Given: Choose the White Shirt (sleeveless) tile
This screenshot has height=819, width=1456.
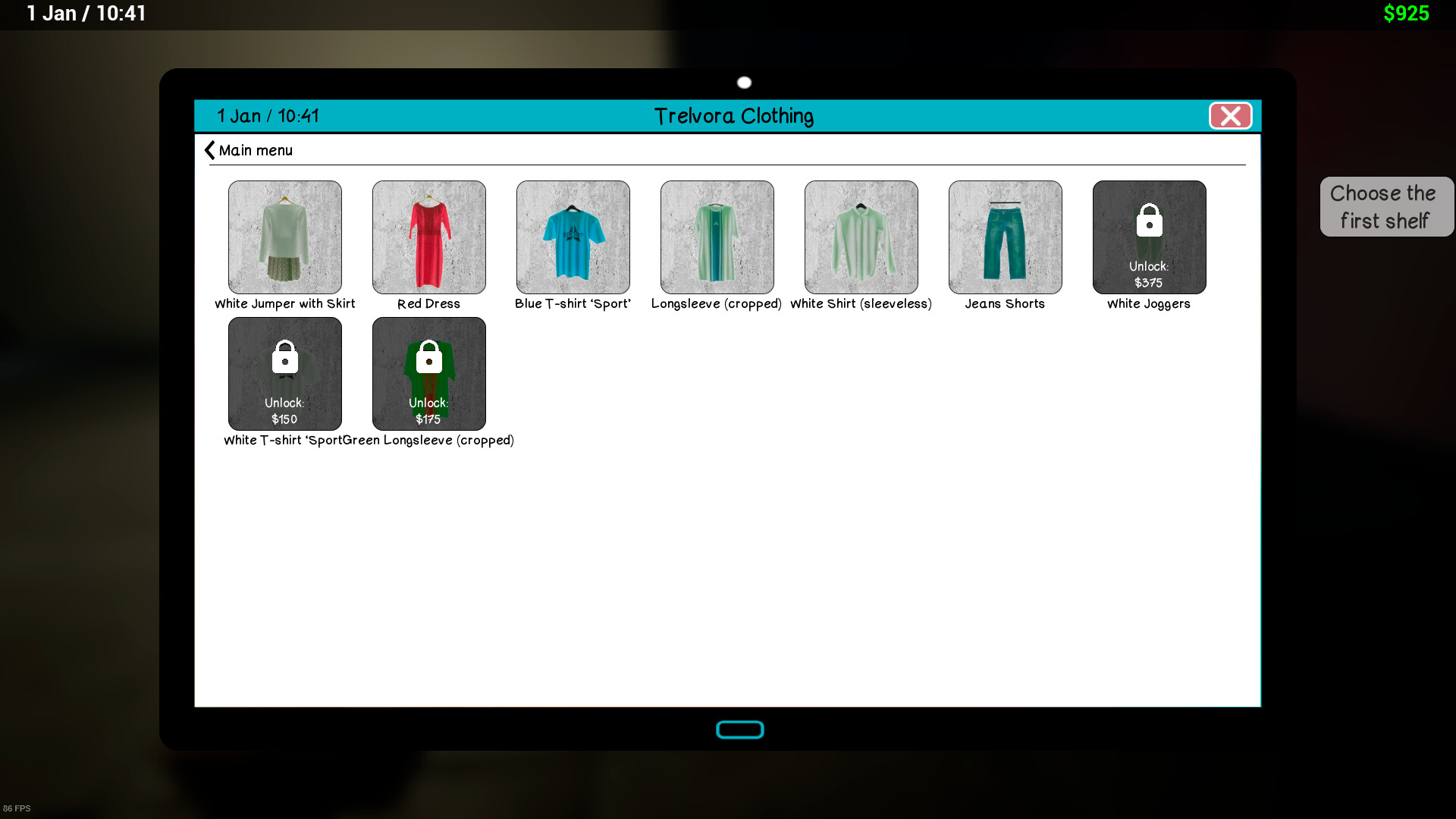Looking at the screenshot, I should tap(861, 237).
